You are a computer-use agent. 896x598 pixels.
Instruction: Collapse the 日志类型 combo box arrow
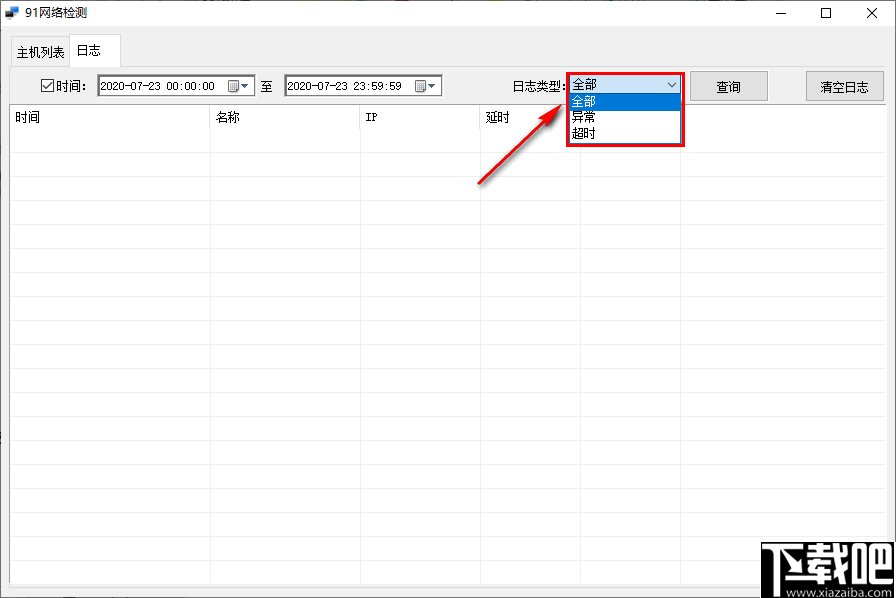671,85
